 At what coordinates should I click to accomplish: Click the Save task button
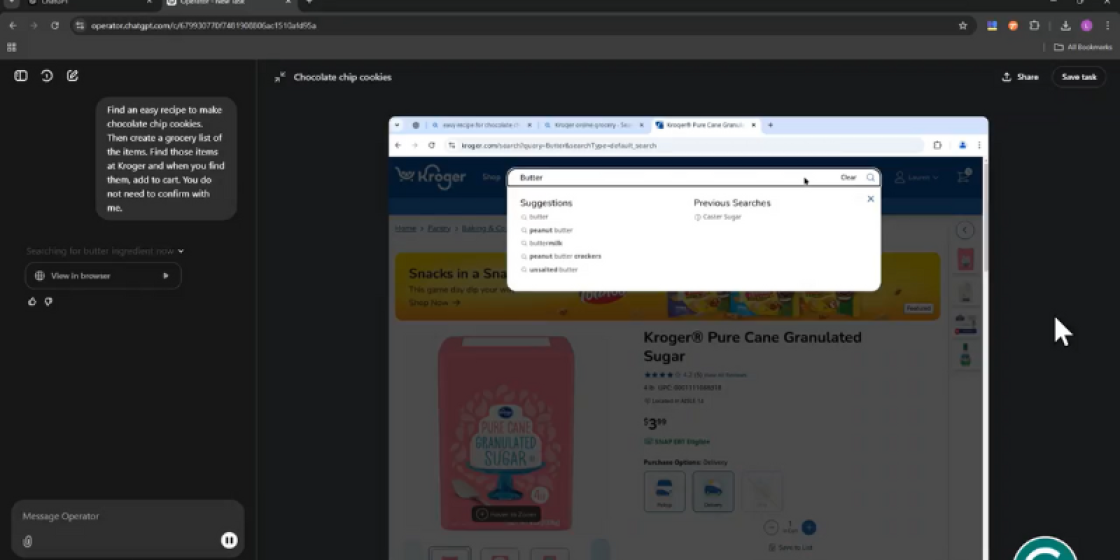(x=1079, y=77)
